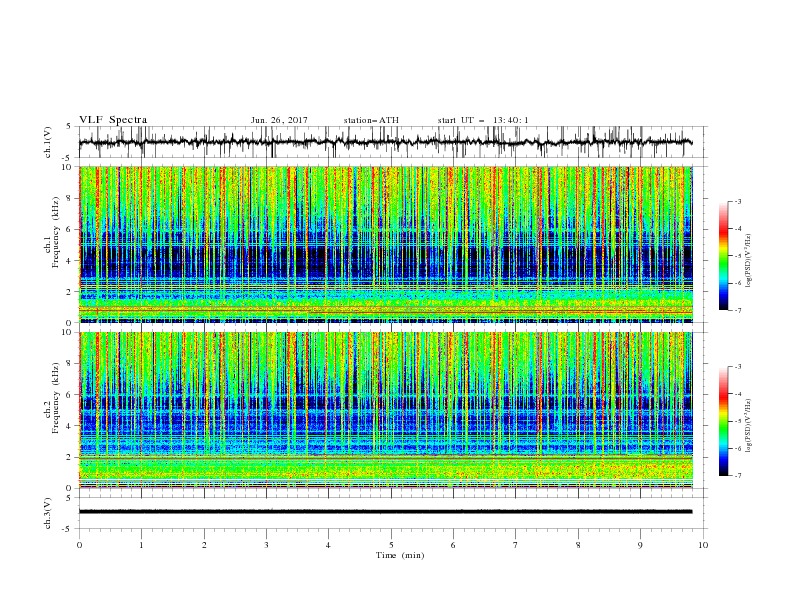The height and width of the screenshot is (612, 792).
Task: Click the "4" tick on the time axis
Action: click(328, 545)
